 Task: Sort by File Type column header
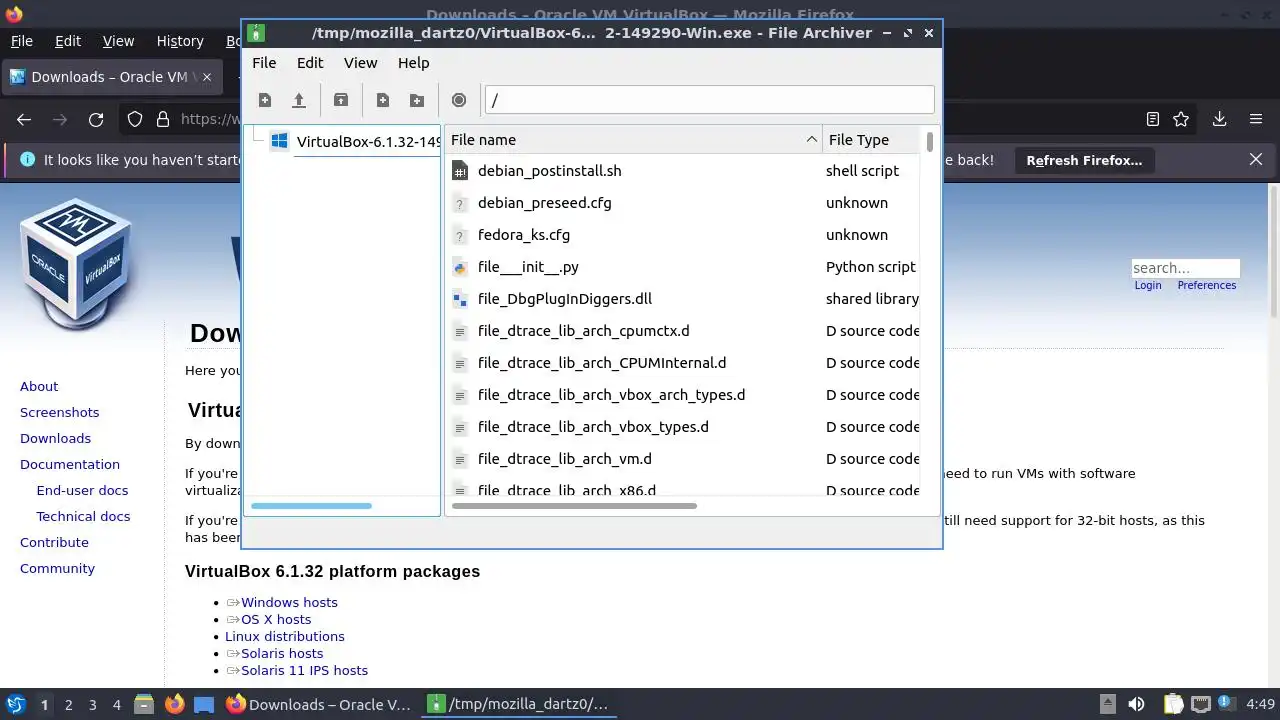tap(872, 140)
